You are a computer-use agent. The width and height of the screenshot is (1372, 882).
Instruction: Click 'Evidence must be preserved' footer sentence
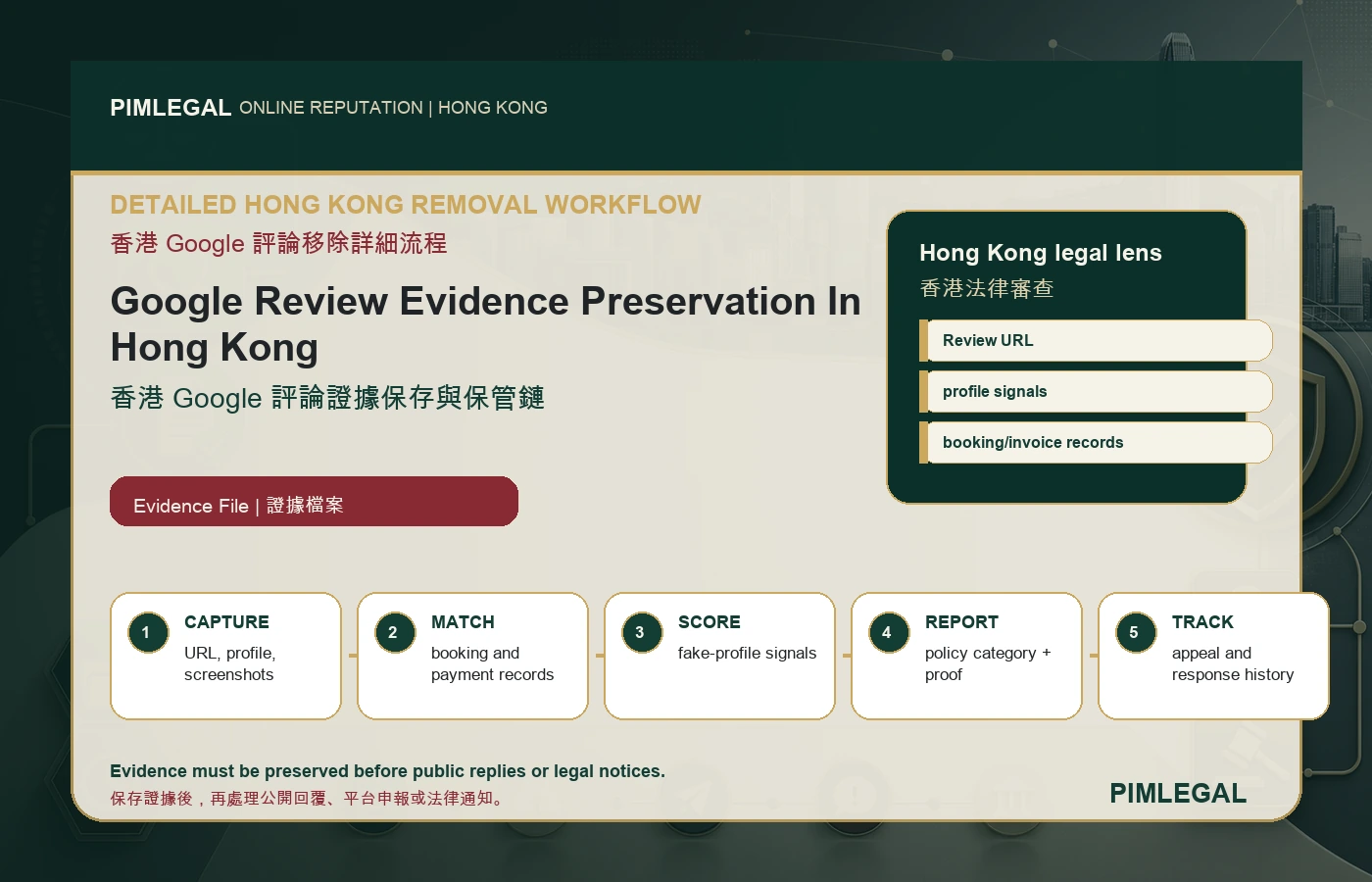387,771
